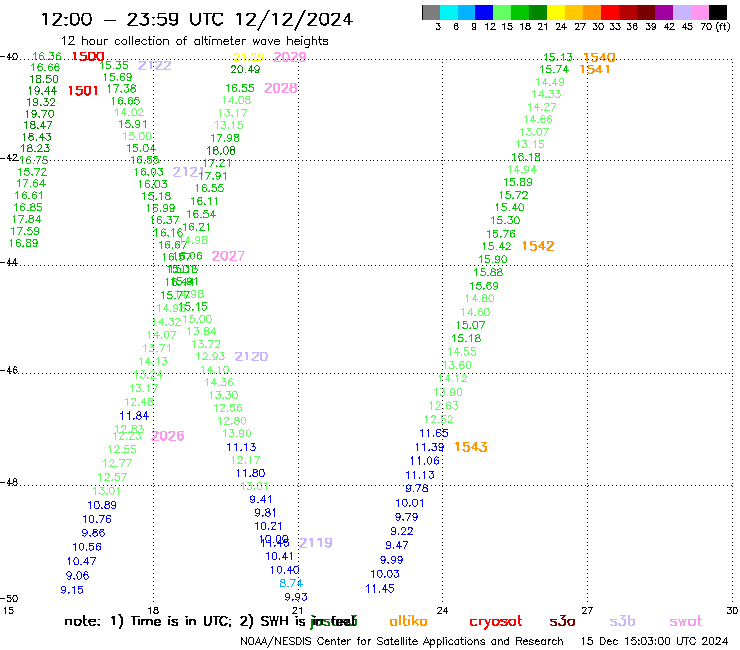This screenshot has width=740, height=650.
Task: Click the wave height value 15.13
Action: pyautogui.click(x=558, y=57)
